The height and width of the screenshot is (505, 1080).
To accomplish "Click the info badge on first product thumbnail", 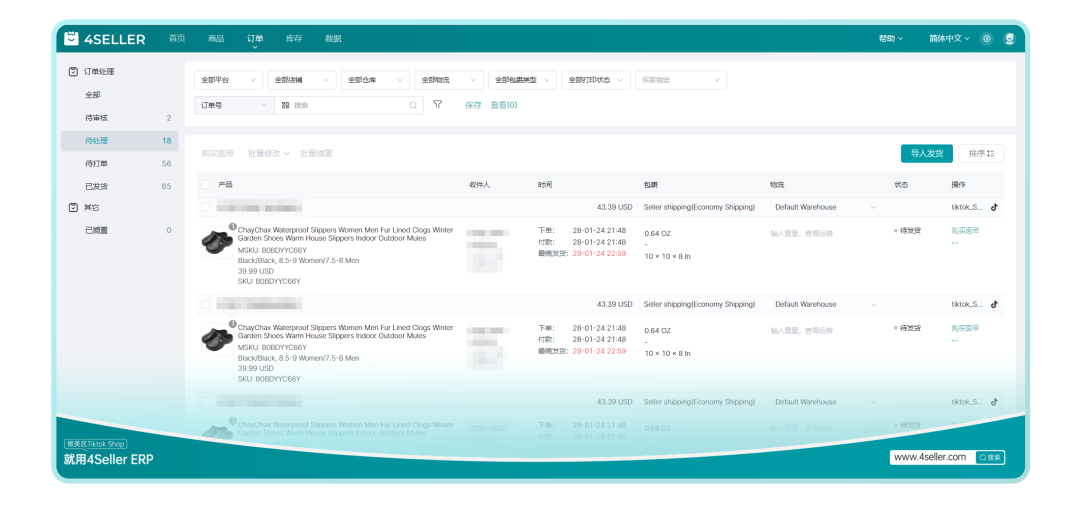I will point(233,226).
